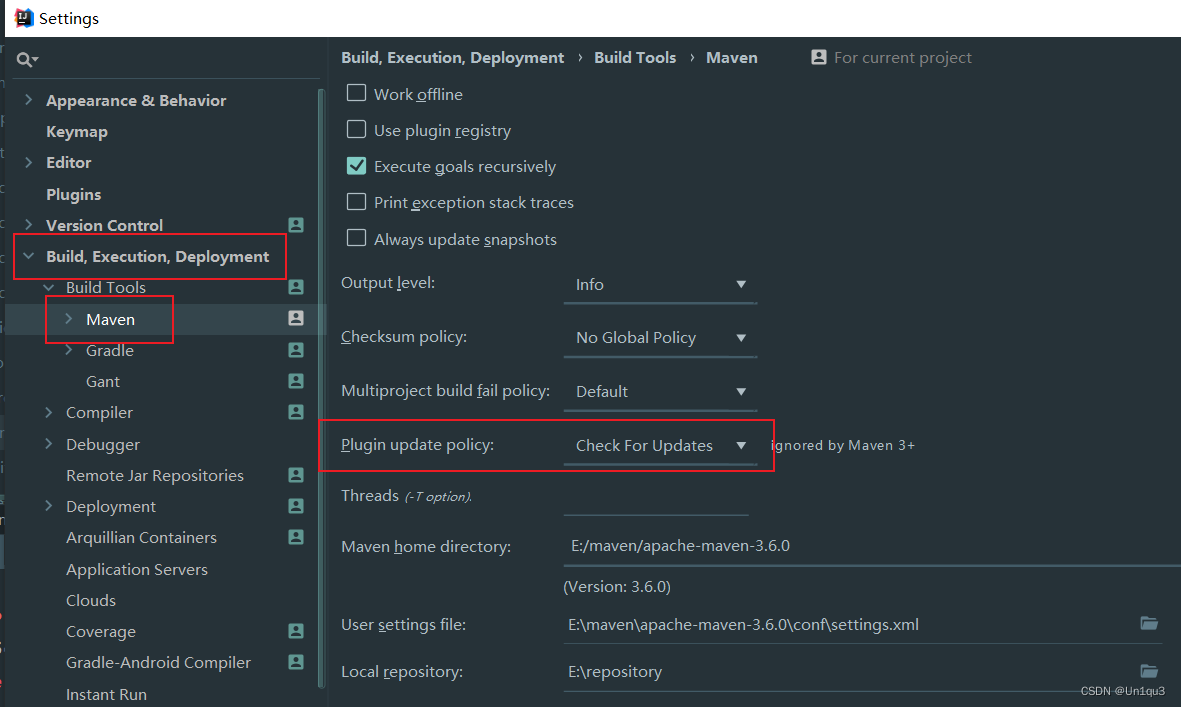Click the User settings file path field
Screen dimensions: 1181x707
(x=850, y=625)
